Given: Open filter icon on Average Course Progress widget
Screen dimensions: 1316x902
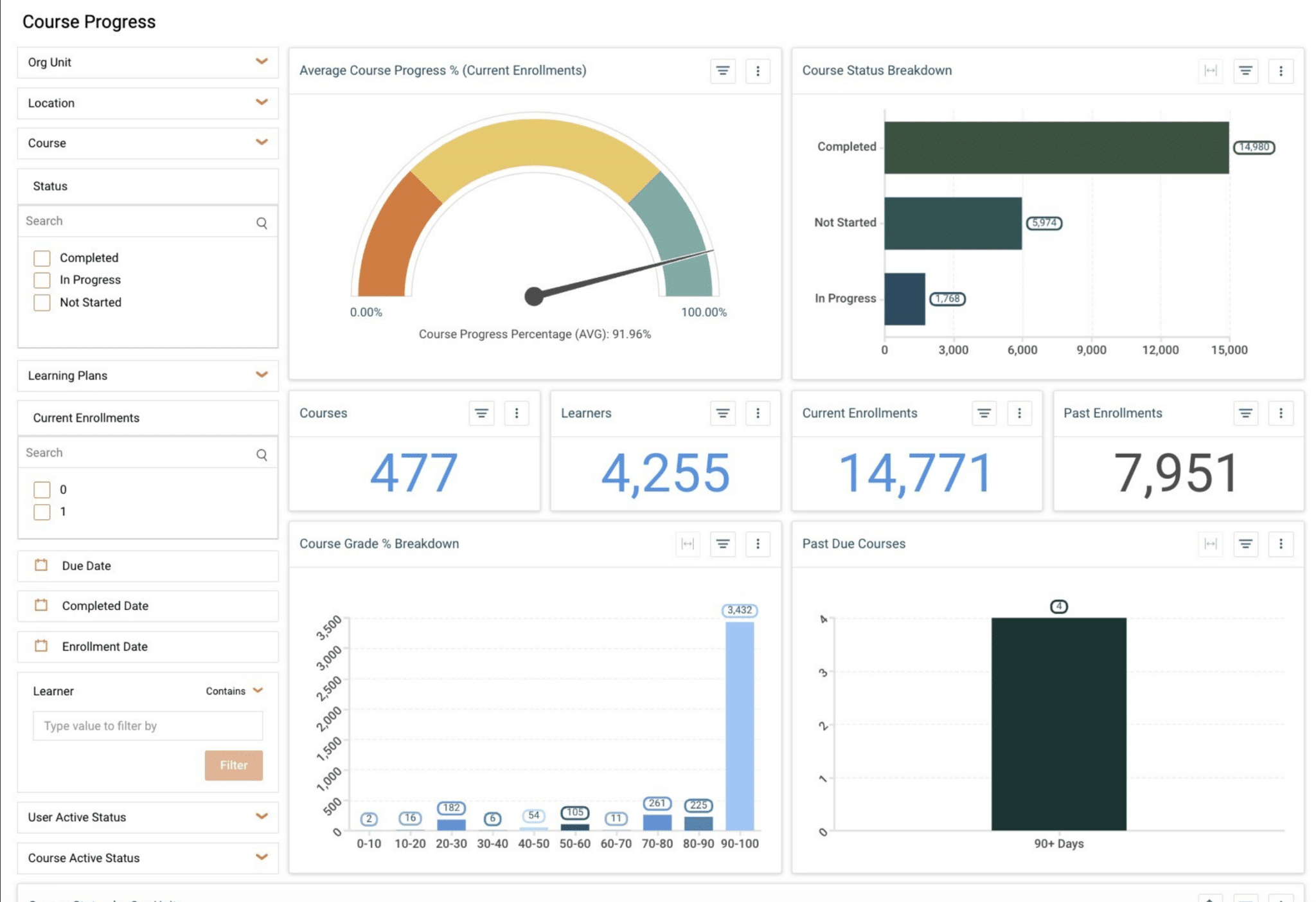Looking at the screenshot, I should point(722,71).
